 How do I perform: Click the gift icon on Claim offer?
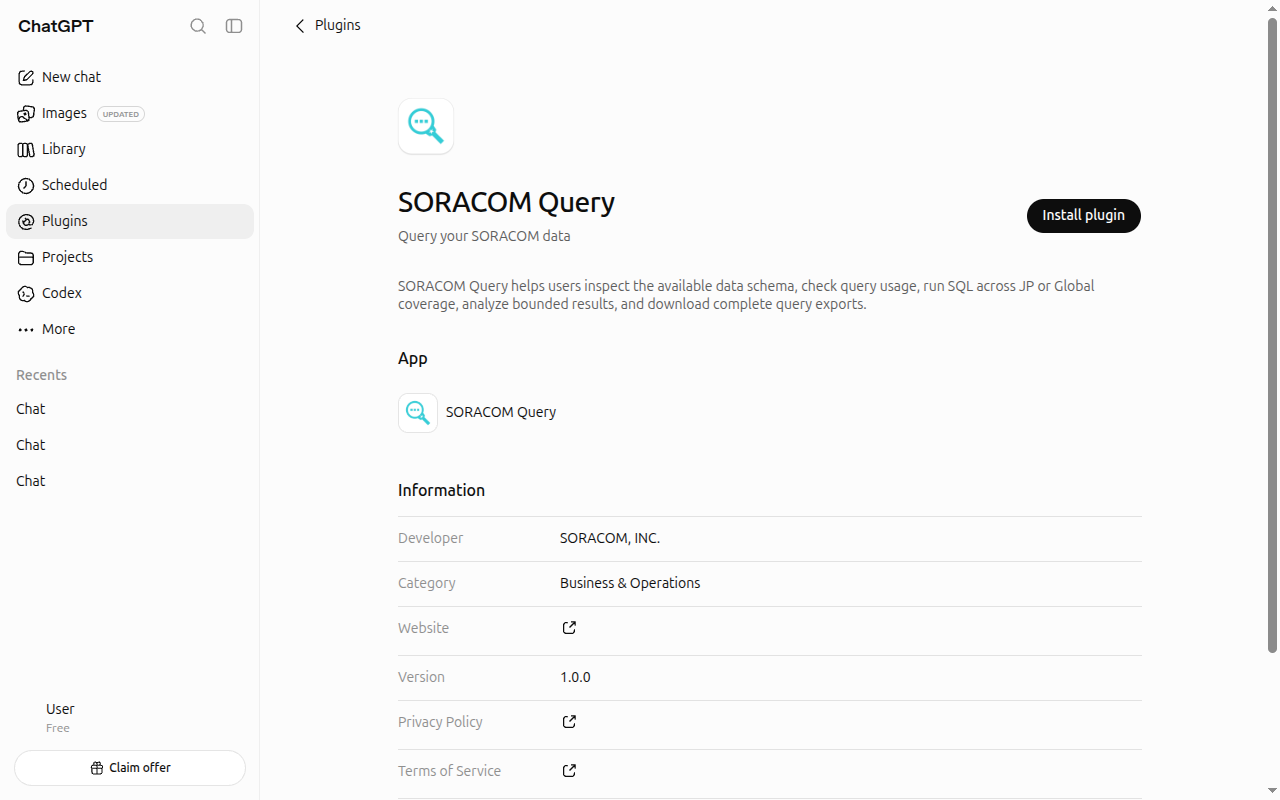coord(97,768)
